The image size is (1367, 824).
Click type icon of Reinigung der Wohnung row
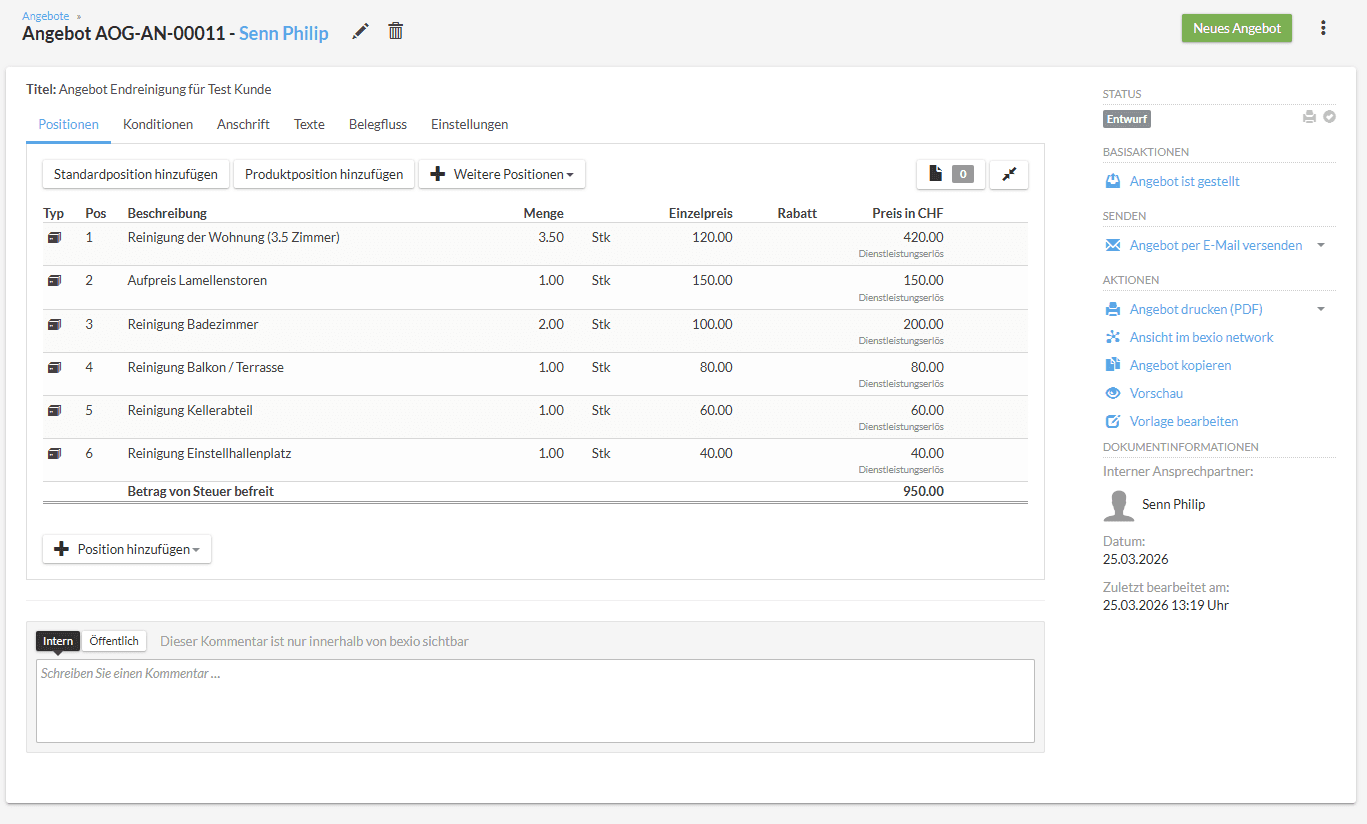pos(54,238)
